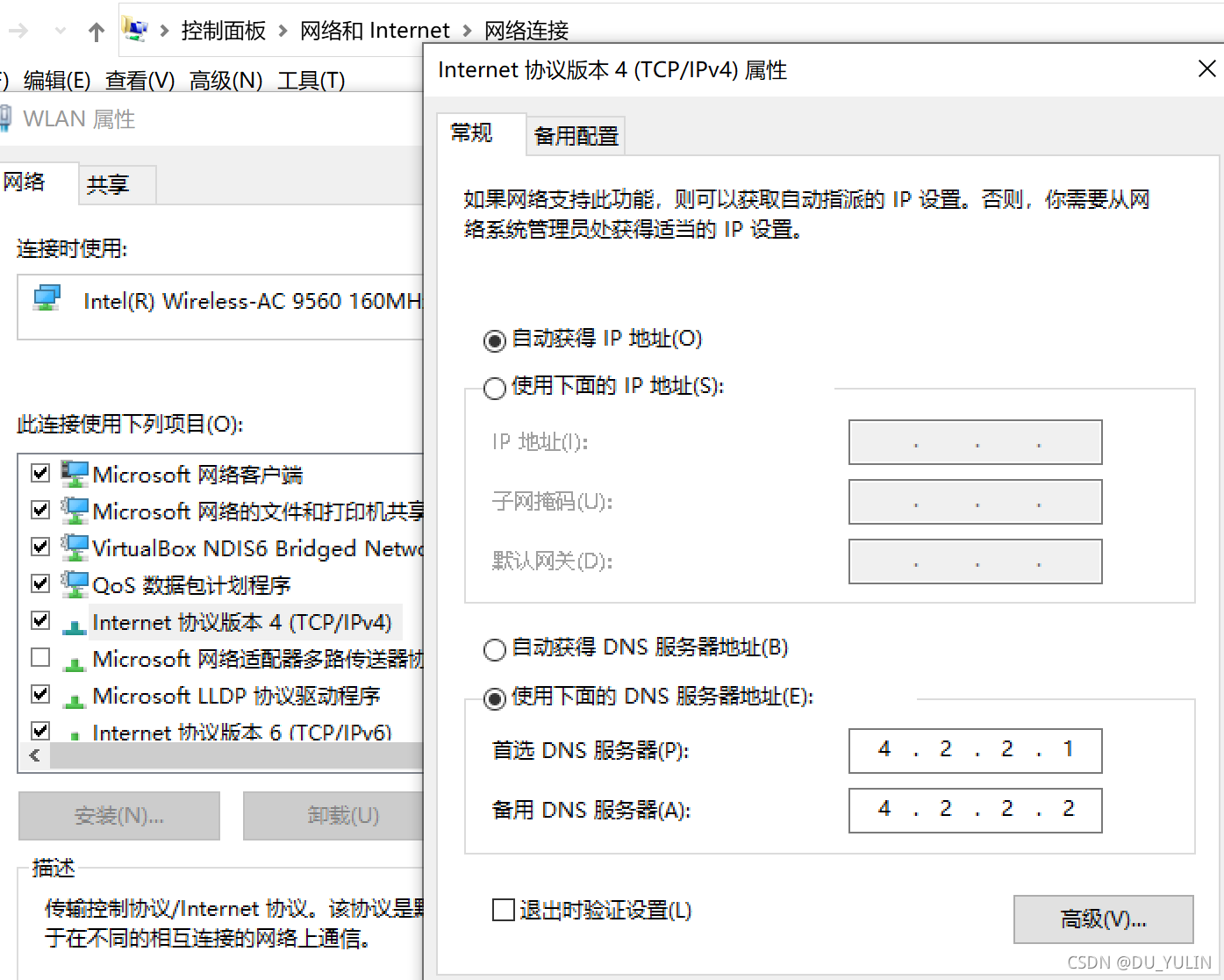Click the 子网掩码 input field
Viewport: 1224px width, 980px height.
tap(976, 502)
